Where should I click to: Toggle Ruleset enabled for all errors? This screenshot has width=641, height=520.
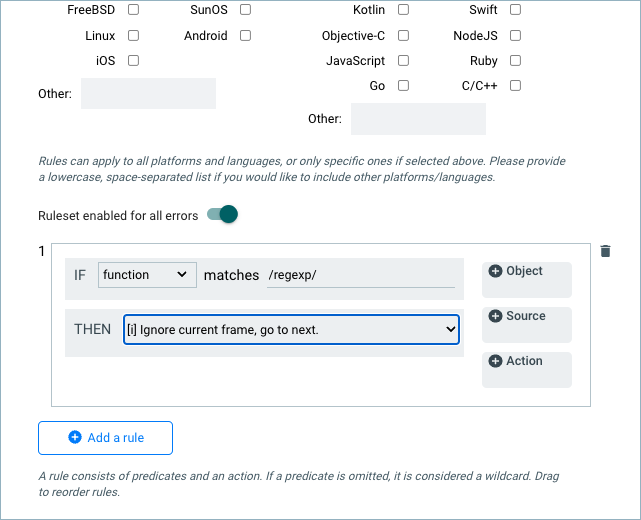click(222, 214)
